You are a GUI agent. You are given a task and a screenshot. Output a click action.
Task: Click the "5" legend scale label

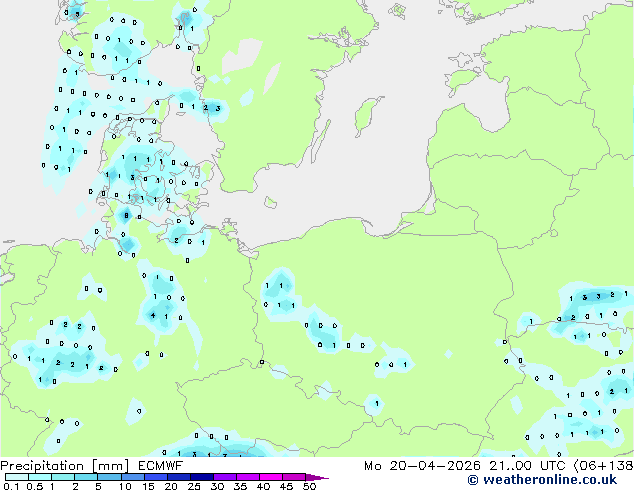(98, 486)
